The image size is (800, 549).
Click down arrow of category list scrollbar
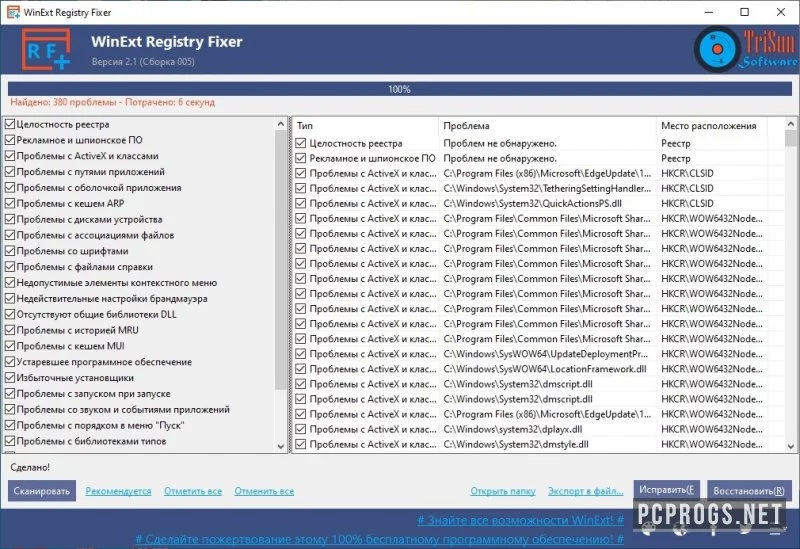click(281, 446)
